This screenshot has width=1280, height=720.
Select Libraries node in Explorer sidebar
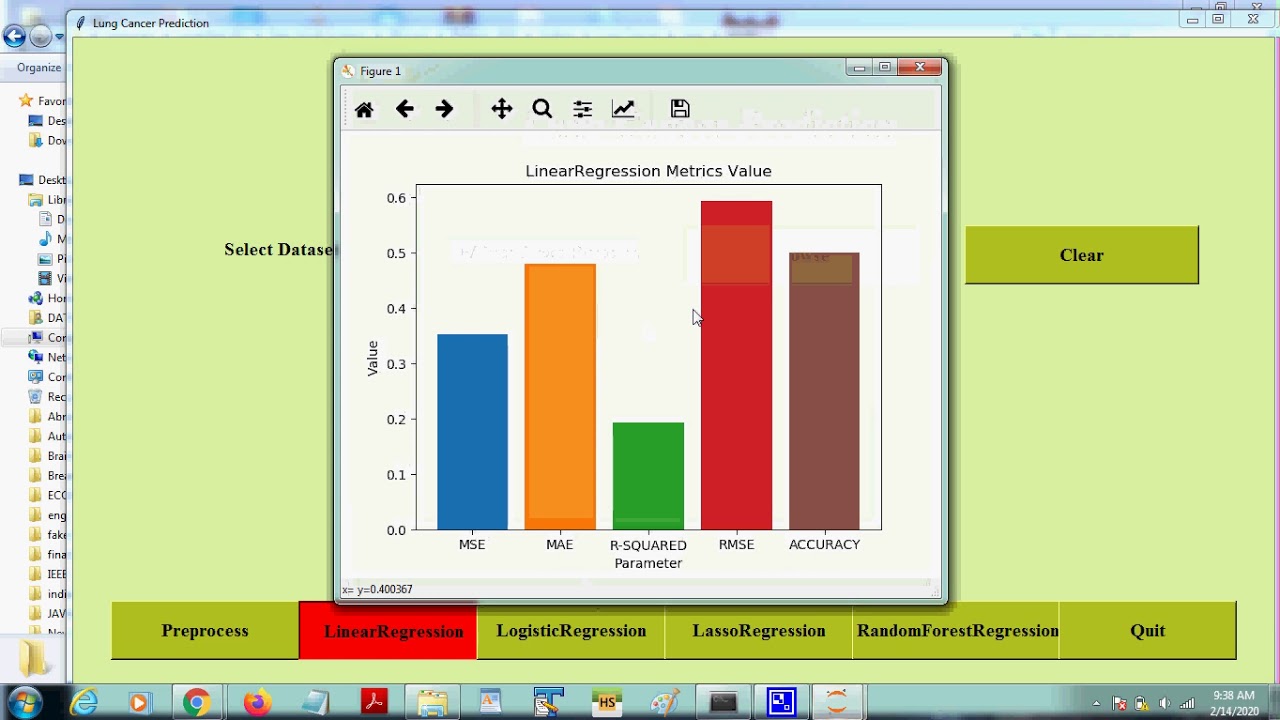49,200
